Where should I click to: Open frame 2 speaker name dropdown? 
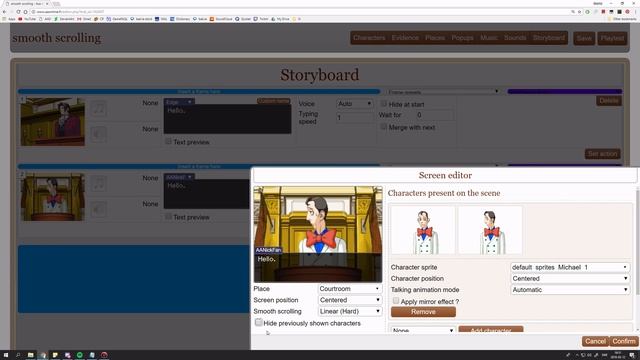point(179,177)
